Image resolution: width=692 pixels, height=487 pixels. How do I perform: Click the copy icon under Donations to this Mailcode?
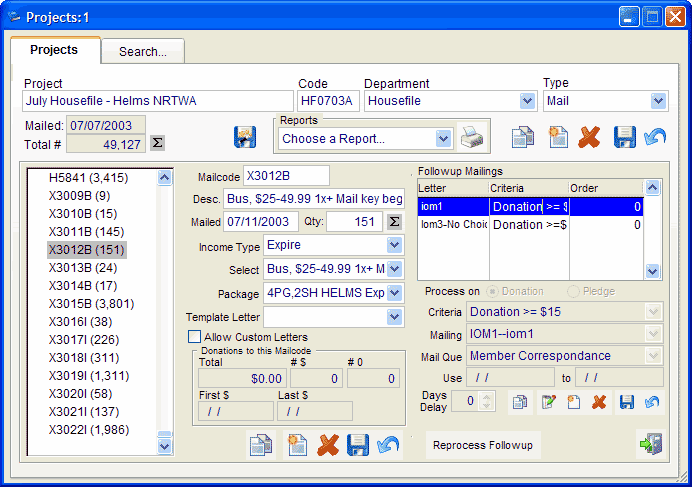[x=261, y=445]
